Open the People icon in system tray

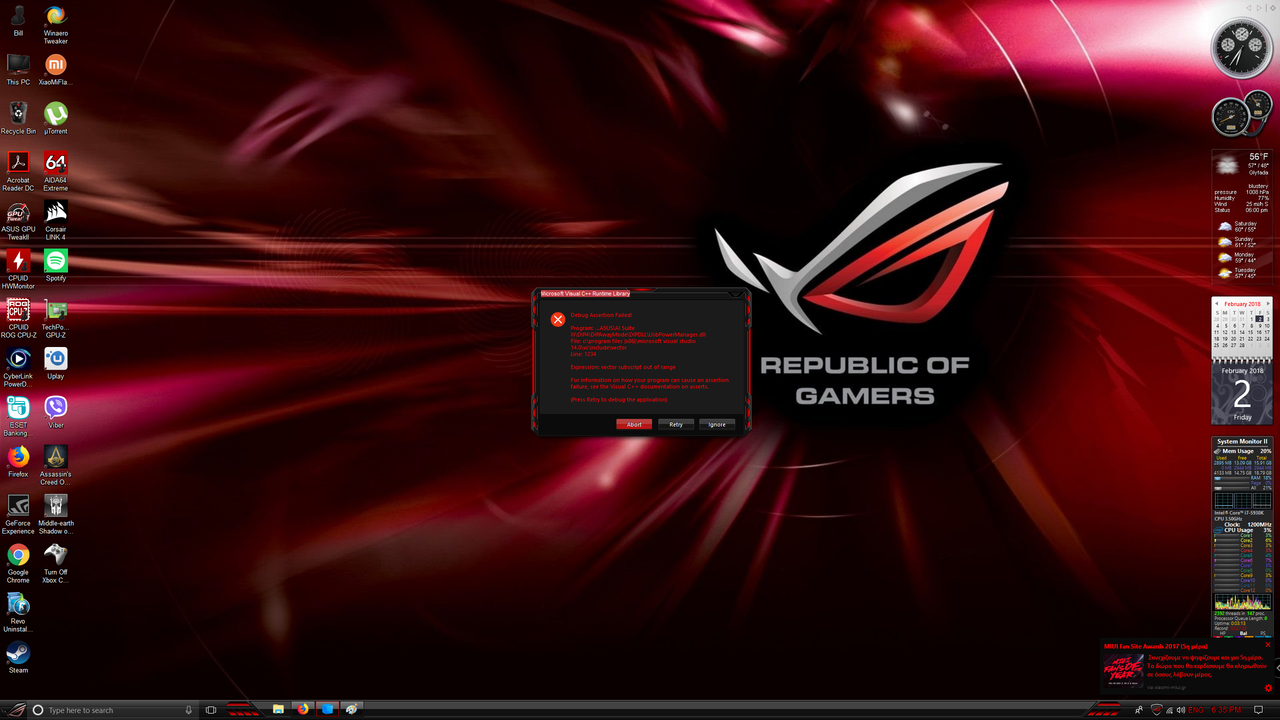[x=1139, y=710]
